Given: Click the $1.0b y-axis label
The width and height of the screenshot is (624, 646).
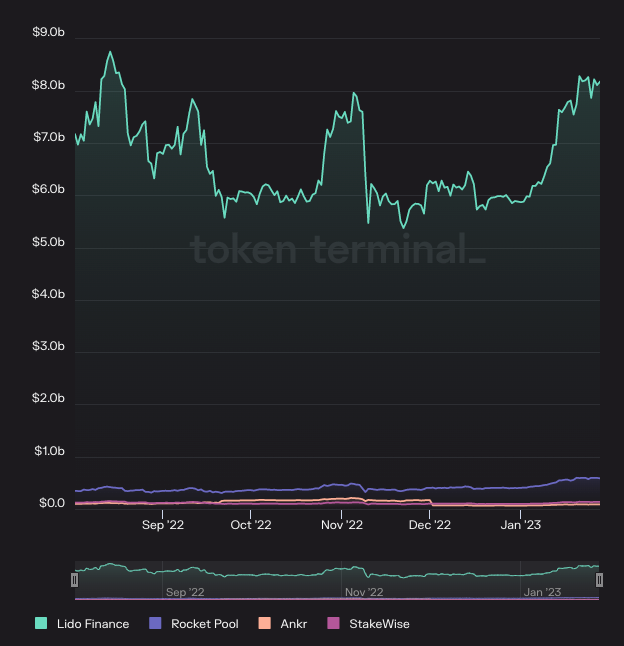Looking at the screenshot, I should [49, 451].
